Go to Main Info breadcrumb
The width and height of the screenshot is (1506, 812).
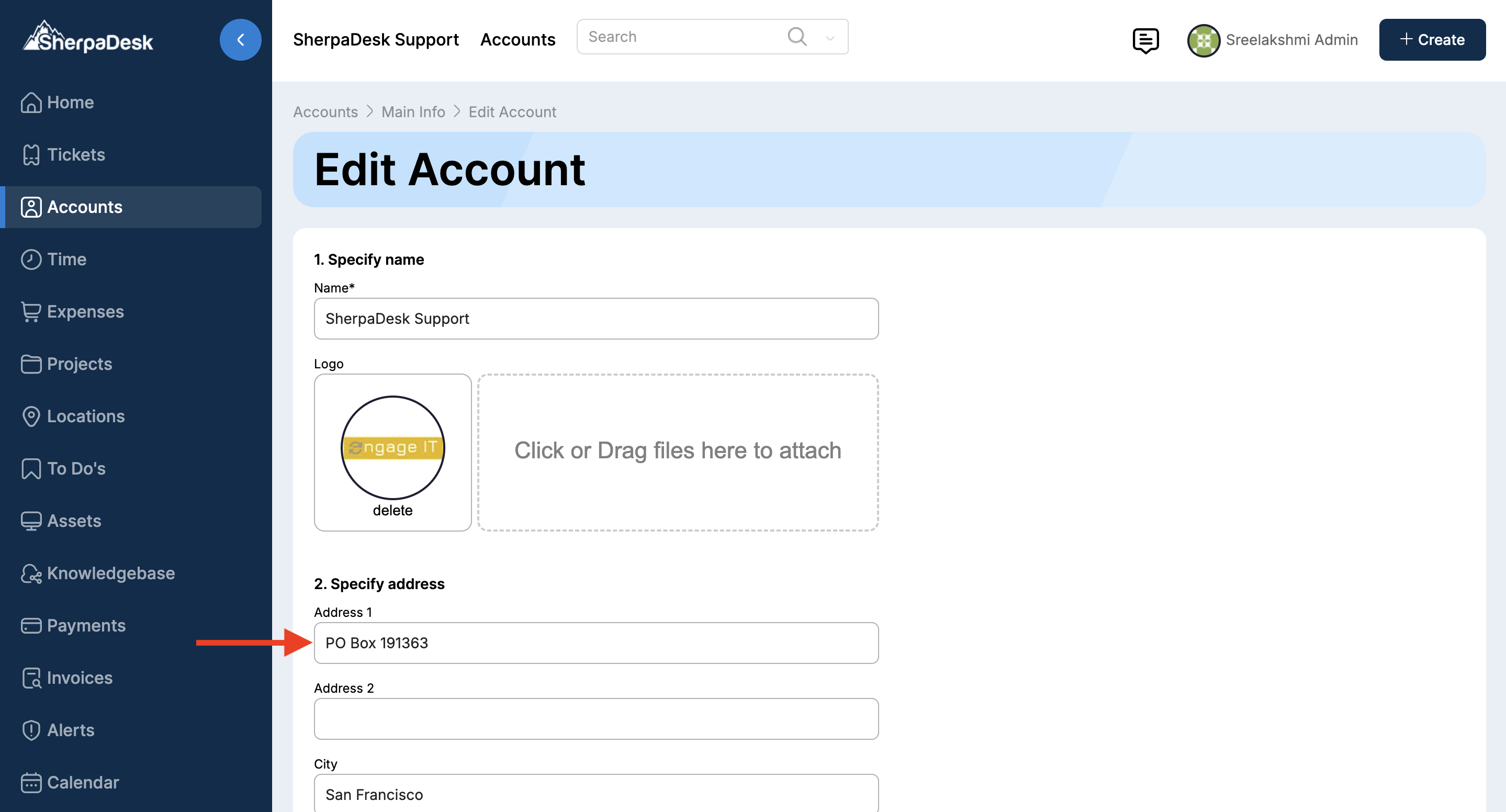pyautogui.click(x=413, y=111)
